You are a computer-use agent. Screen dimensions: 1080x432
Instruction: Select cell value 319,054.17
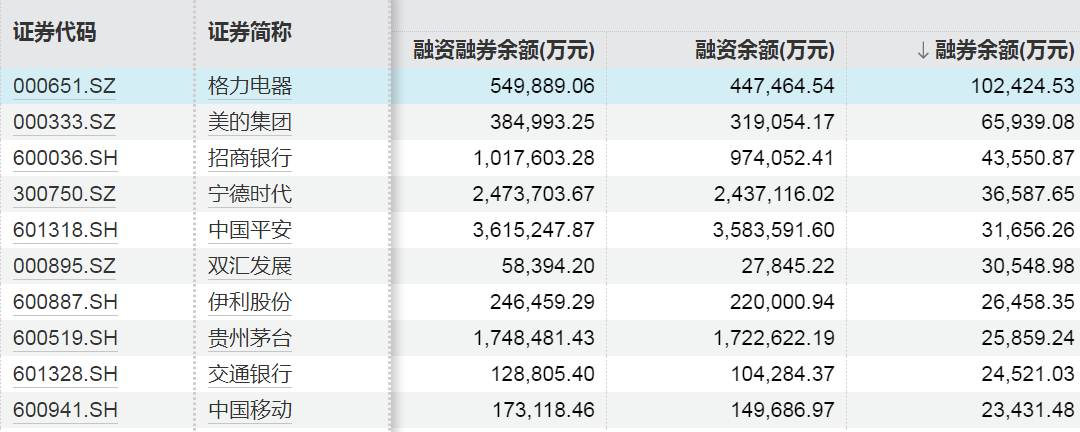tap(782, 123)
